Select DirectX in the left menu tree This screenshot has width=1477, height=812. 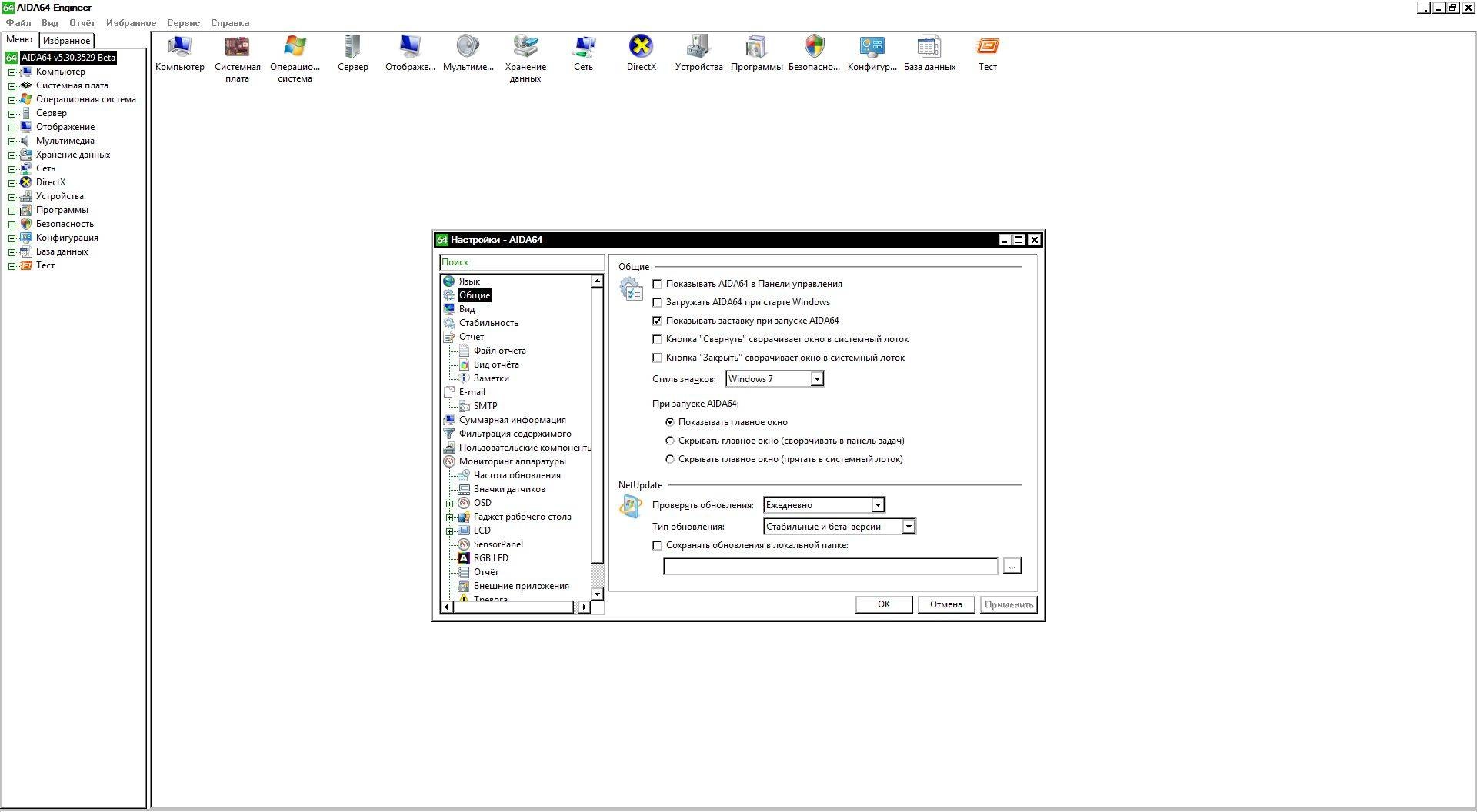[50, 182]
